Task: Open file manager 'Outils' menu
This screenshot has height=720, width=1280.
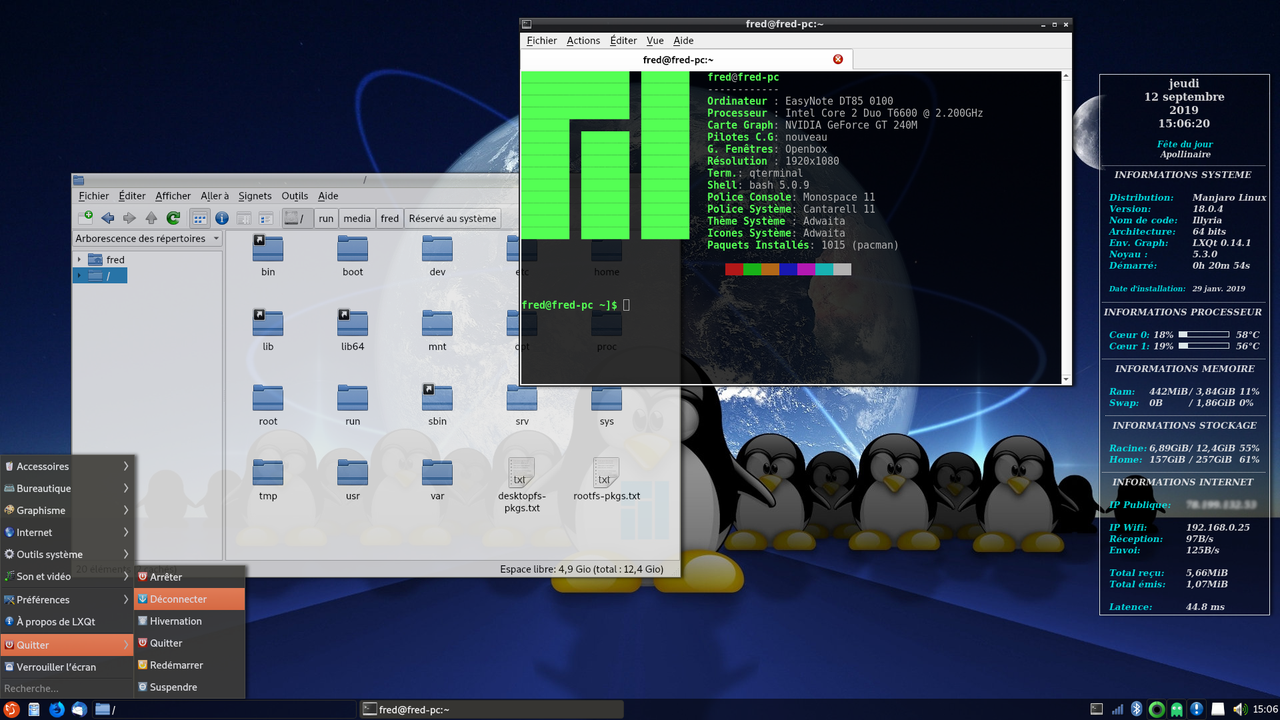Action: [295, 196]
